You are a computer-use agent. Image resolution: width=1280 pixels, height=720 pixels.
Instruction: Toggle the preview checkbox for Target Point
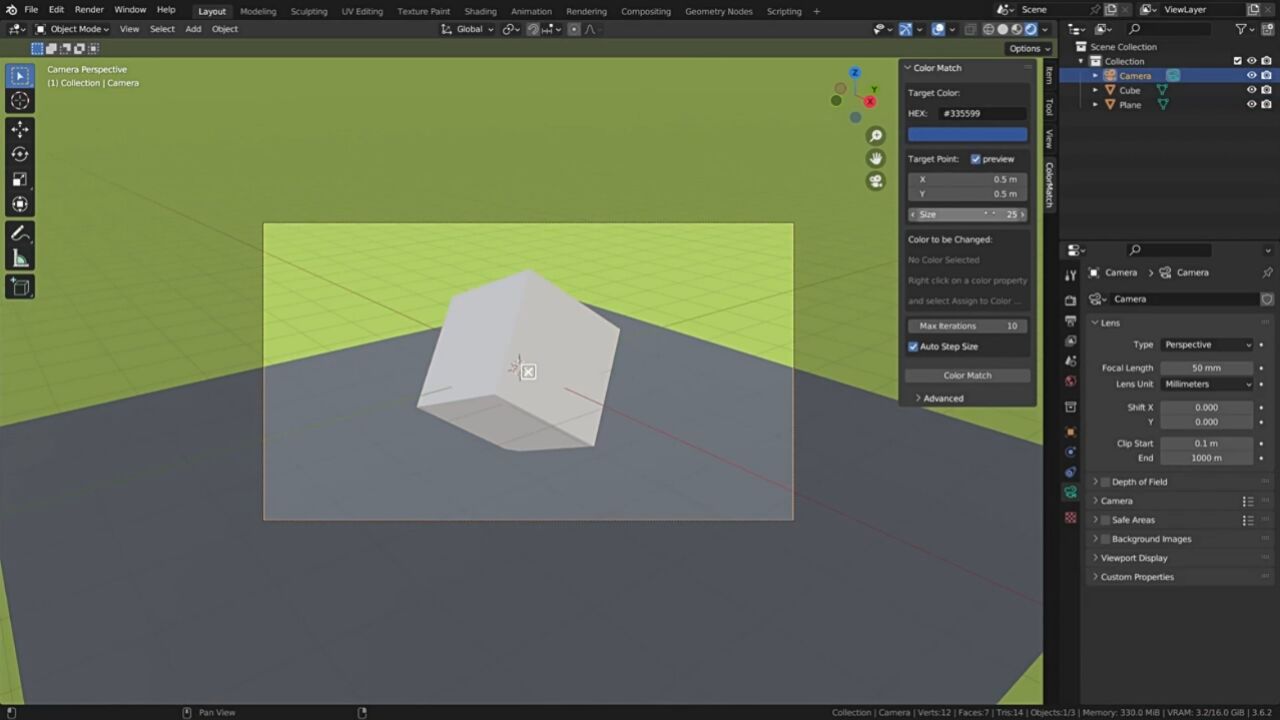pyautogui.click(x=976, y=158)
